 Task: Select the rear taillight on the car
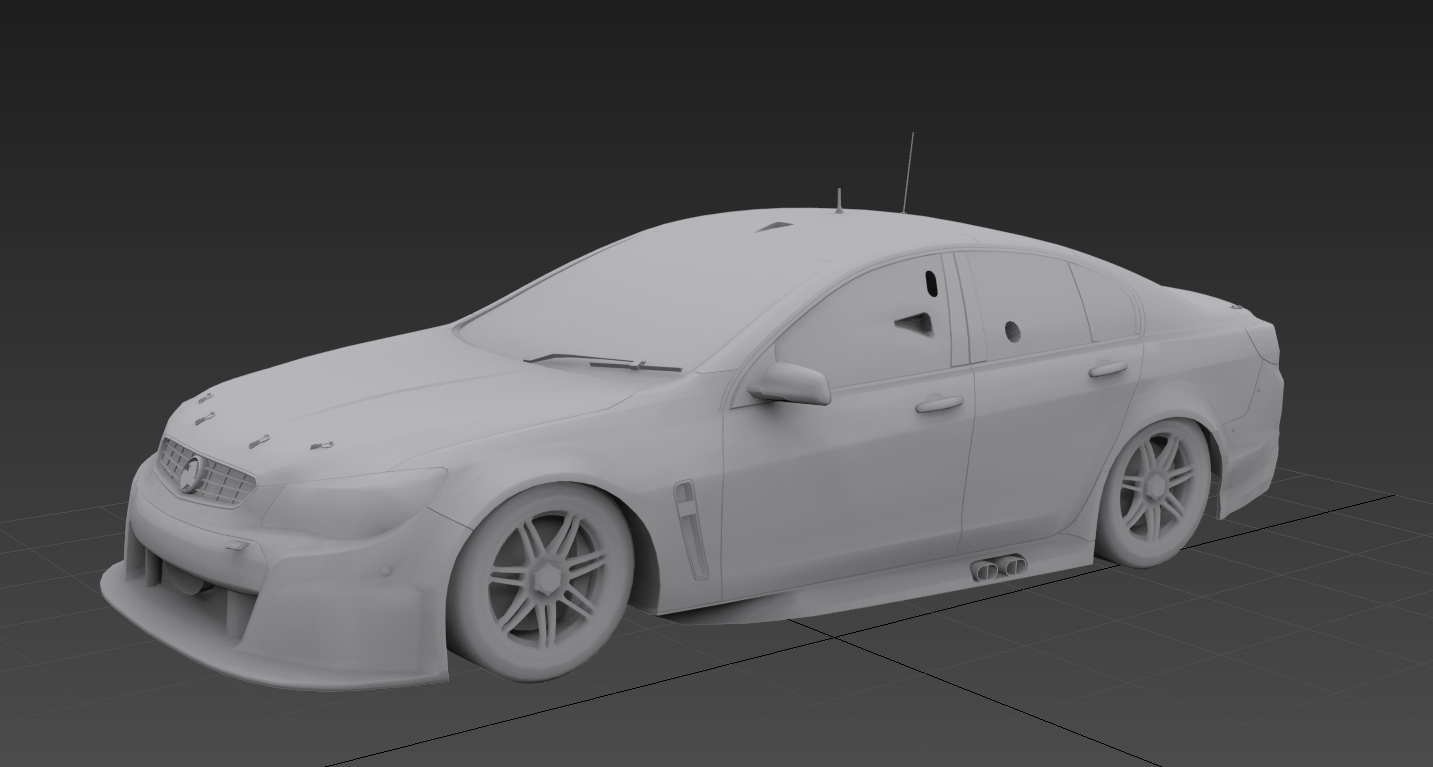(x=1263, y=341)
